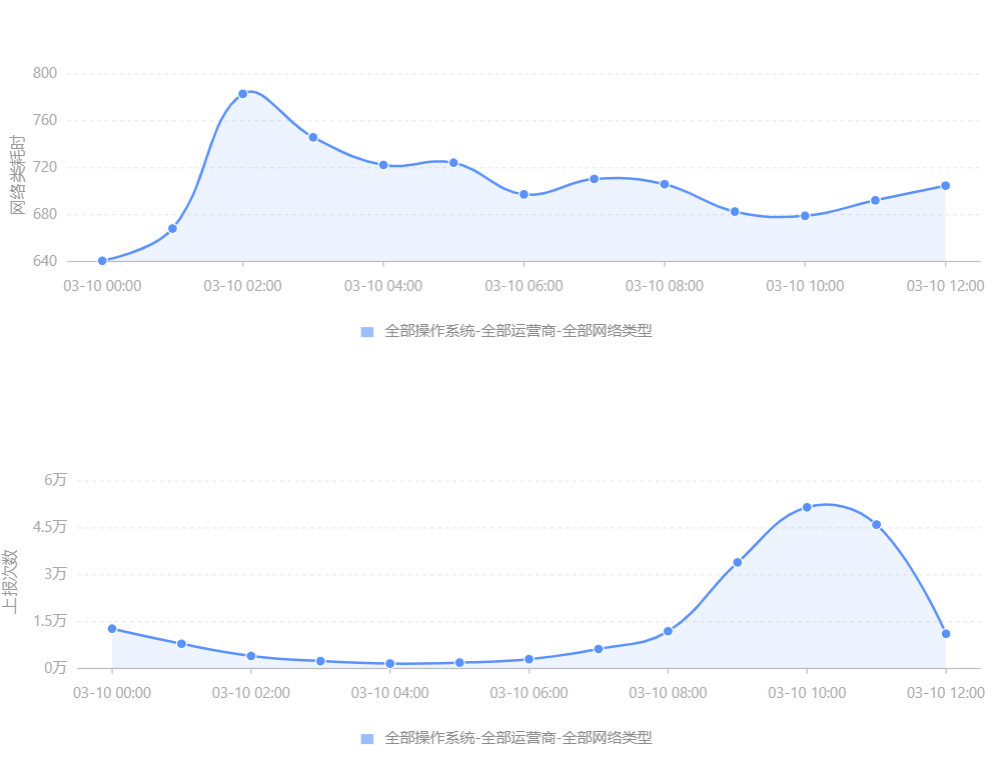Toggle the top chart legend color swatch
Viewport: 993px width, 782px height.
pos(367,332)
